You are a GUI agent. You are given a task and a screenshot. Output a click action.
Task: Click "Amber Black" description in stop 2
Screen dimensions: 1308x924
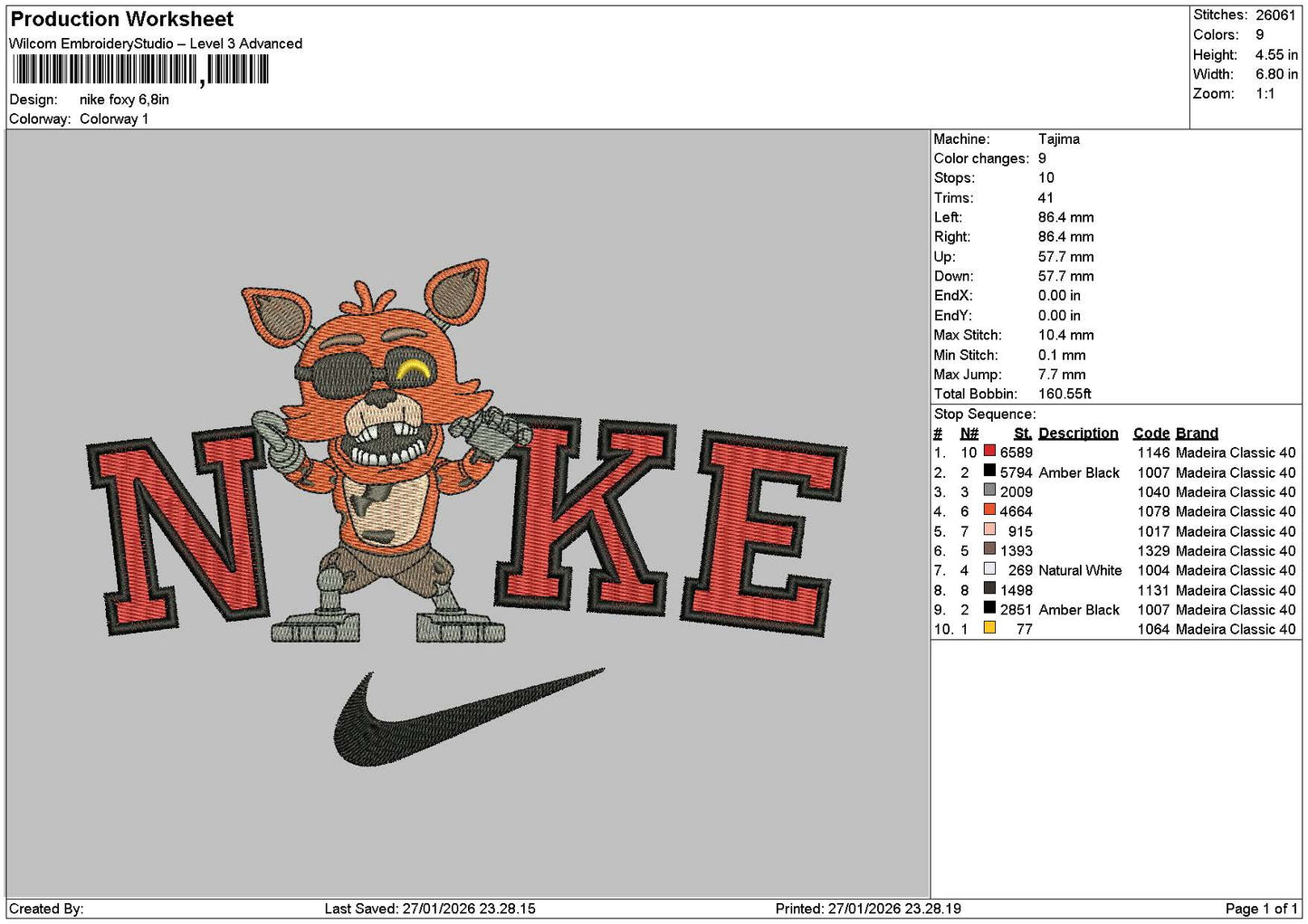pyautogui.click(x=1079, y=472)
